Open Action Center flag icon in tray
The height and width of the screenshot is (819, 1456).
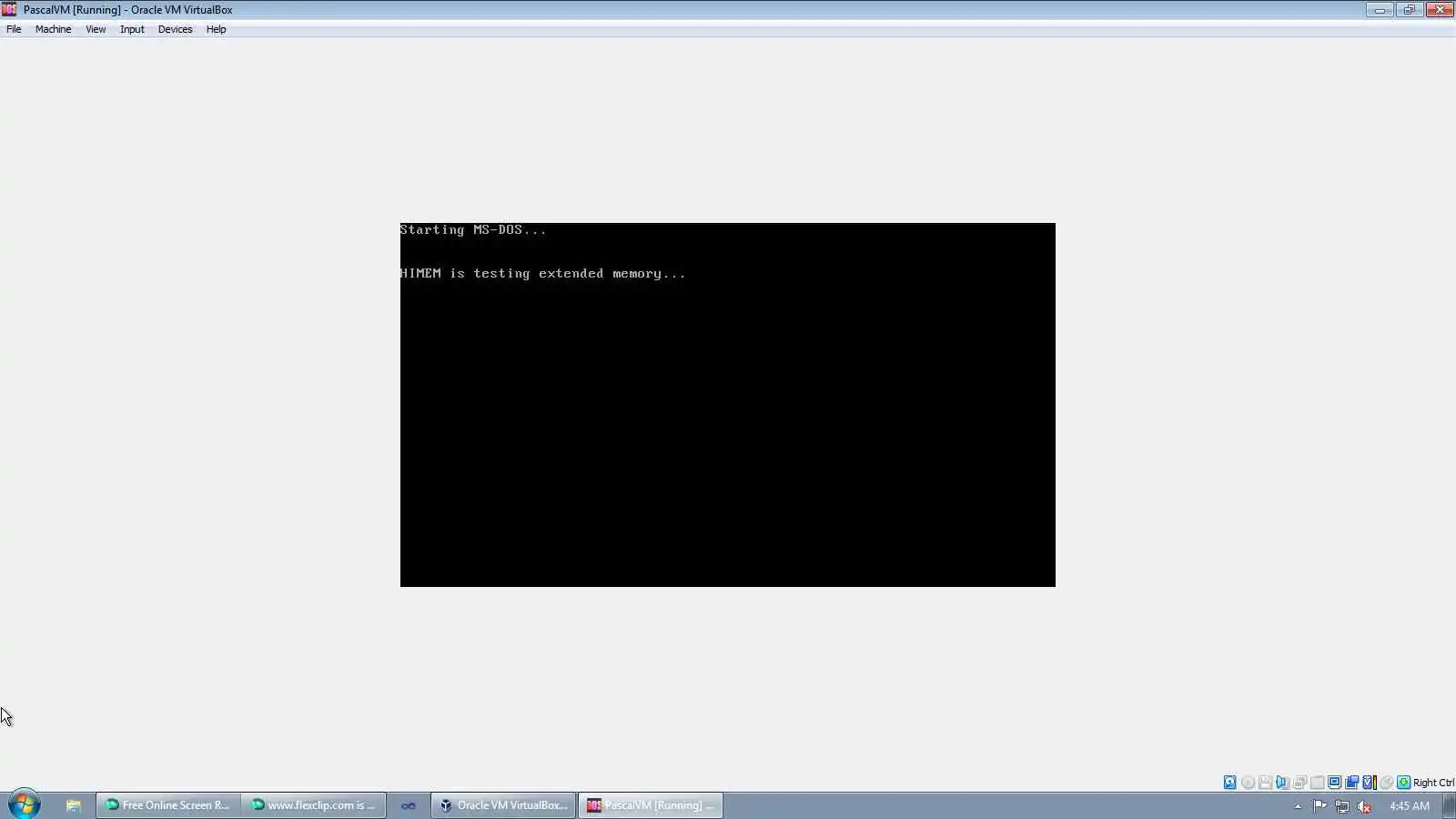point(1319,806)
